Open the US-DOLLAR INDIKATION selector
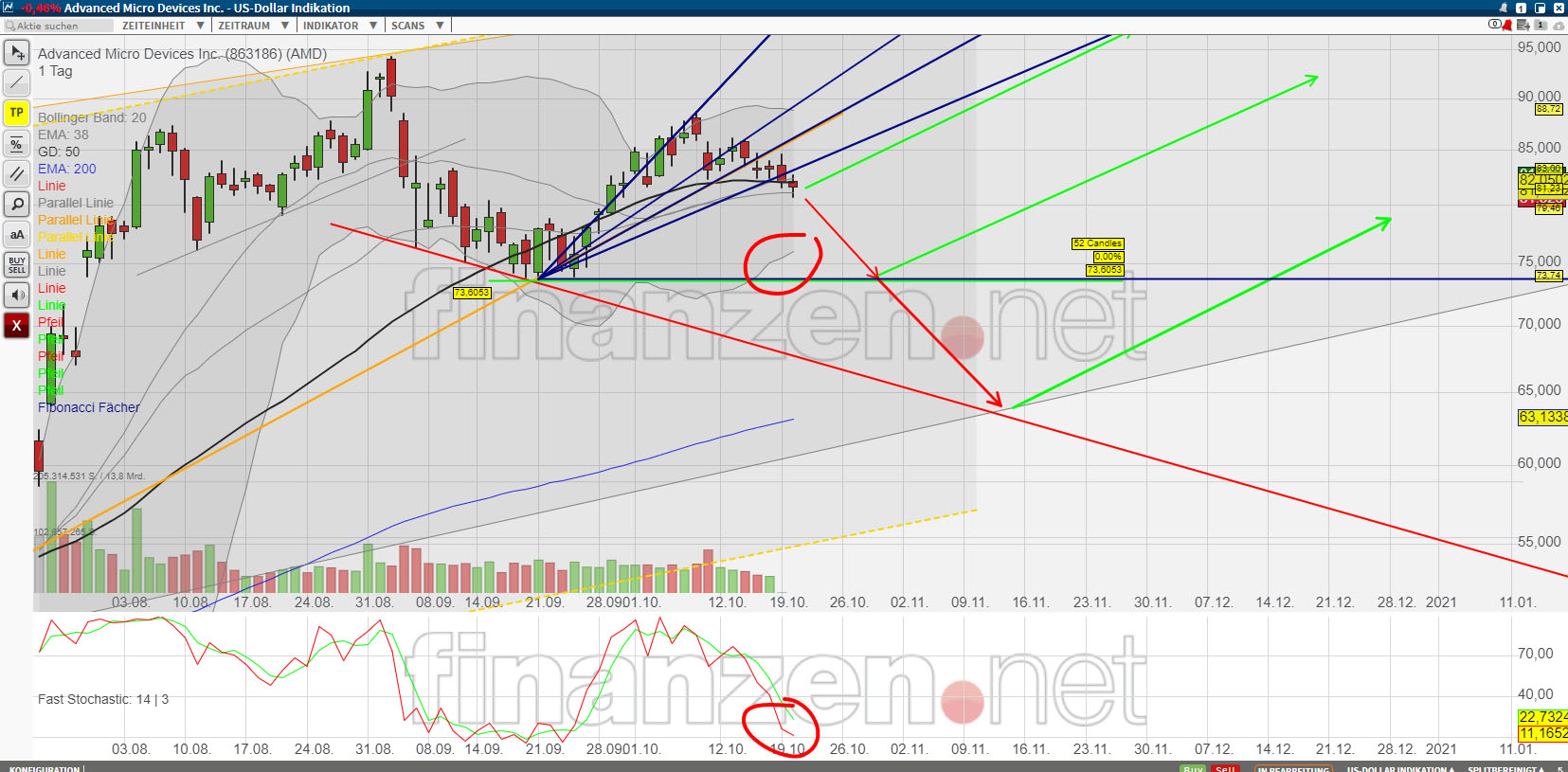This screenshot has width=1568, height=772. click(x=1400, y=768)
